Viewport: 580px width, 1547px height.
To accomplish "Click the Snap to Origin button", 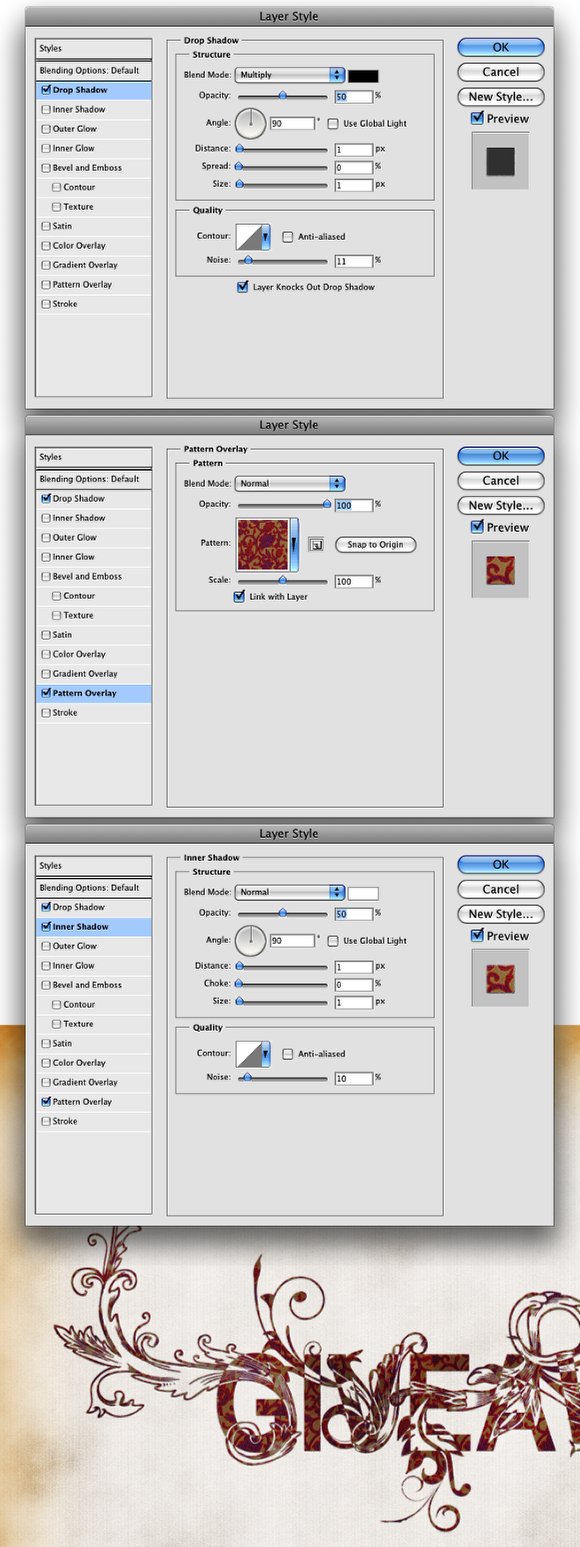I will click(376, 545).
